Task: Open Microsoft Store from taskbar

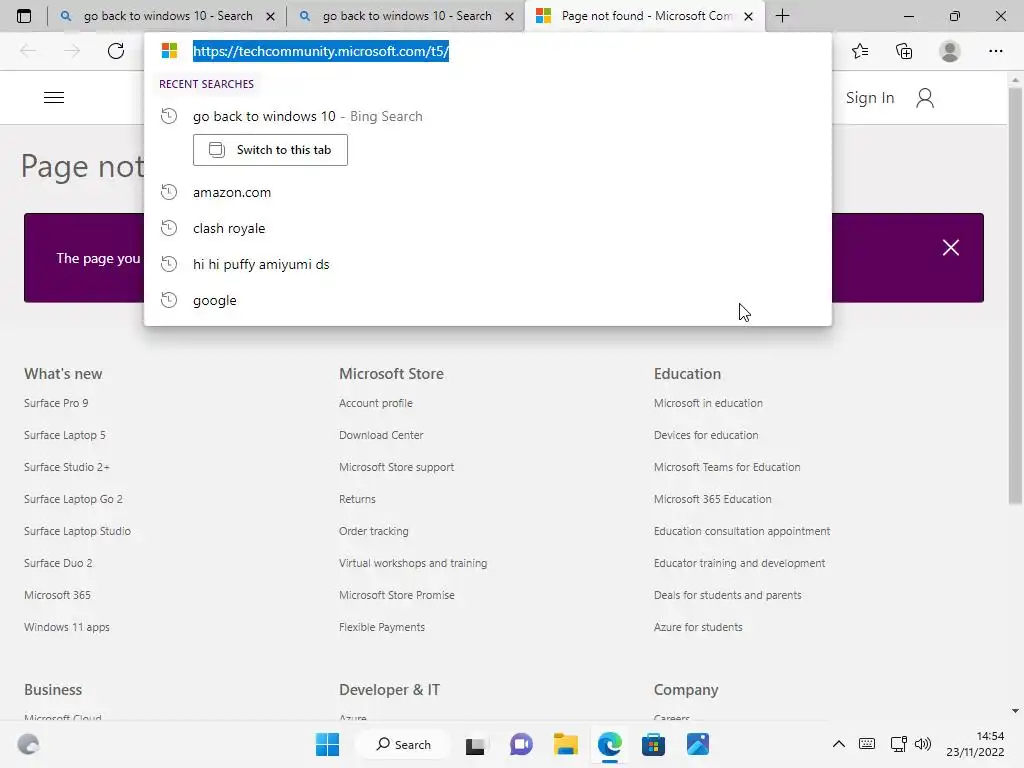Action: (x=653, y=744)
